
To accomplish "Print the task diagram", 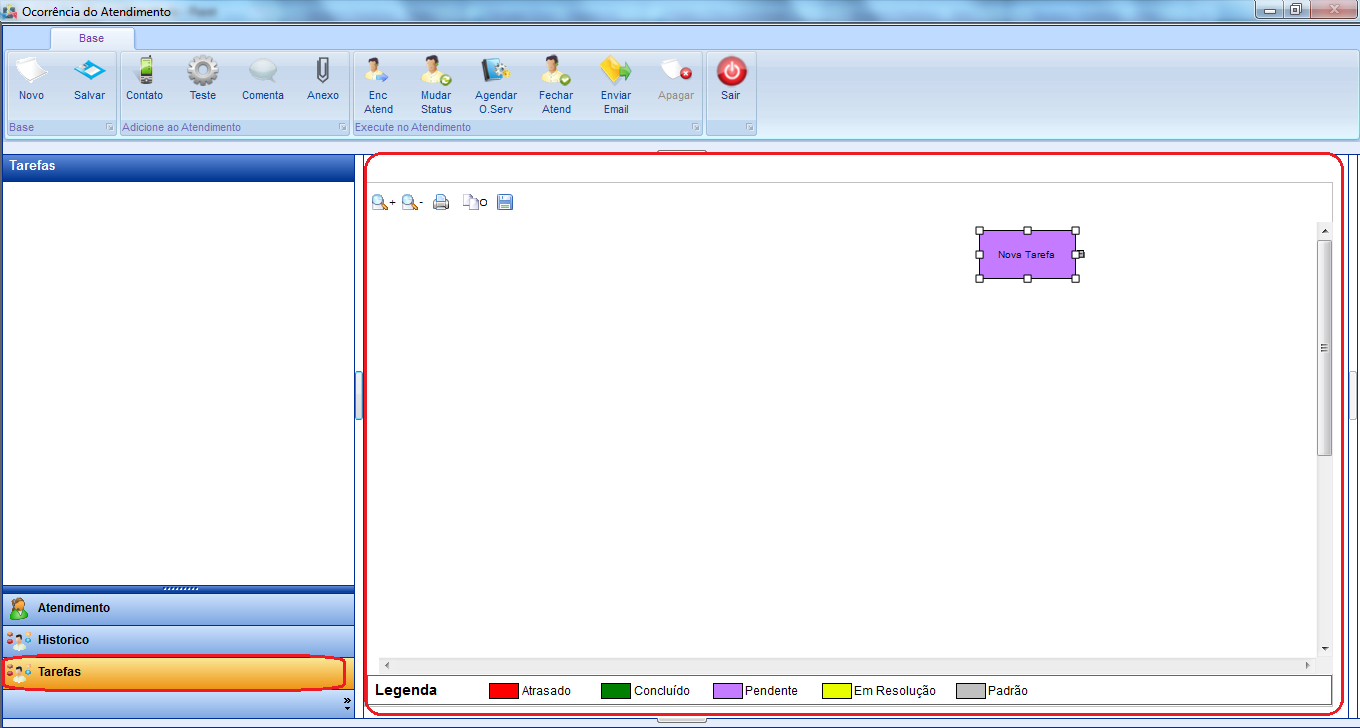I will pos(441,203).
